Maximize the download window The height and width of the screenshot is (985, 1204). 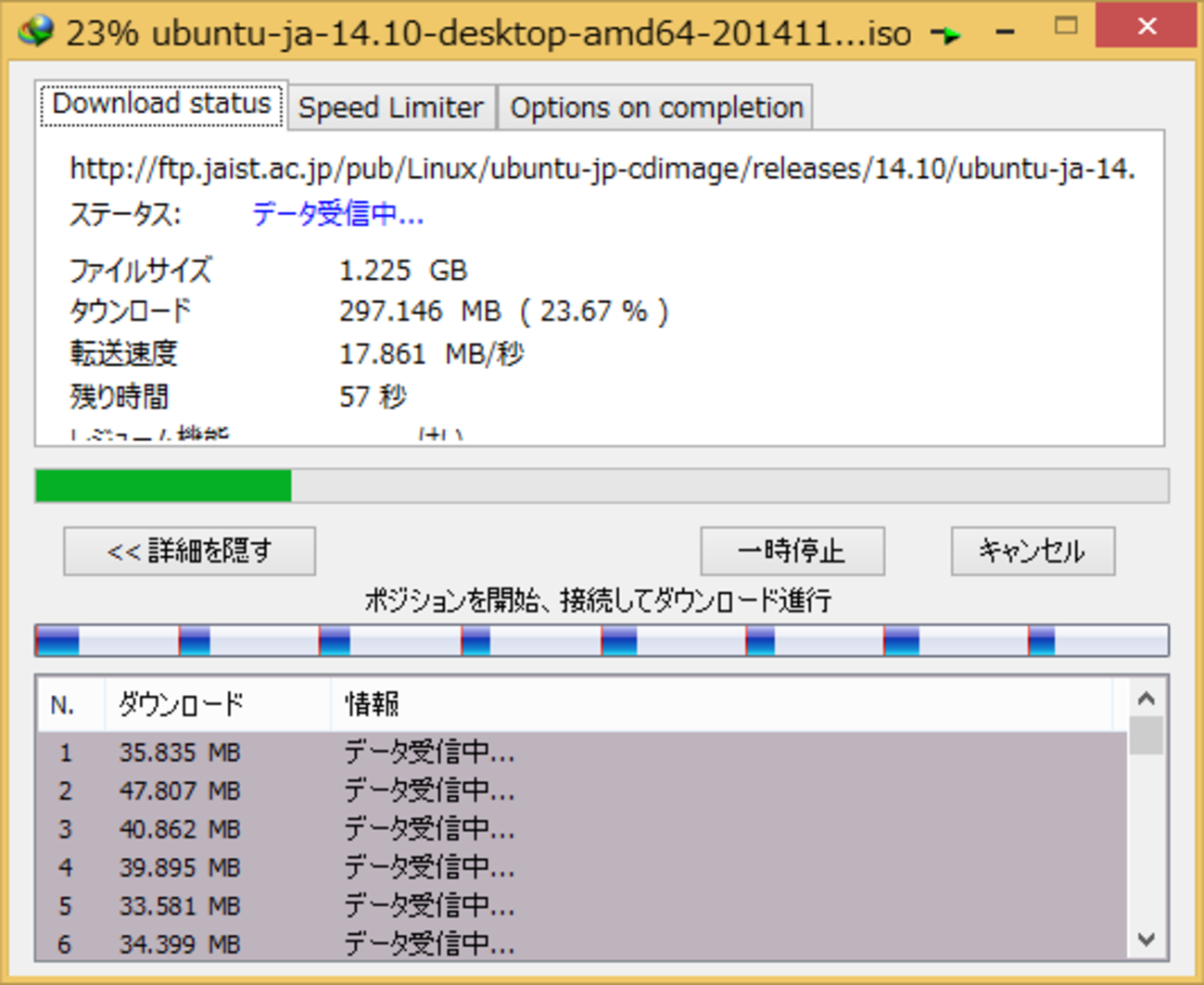coord(1066,27)
